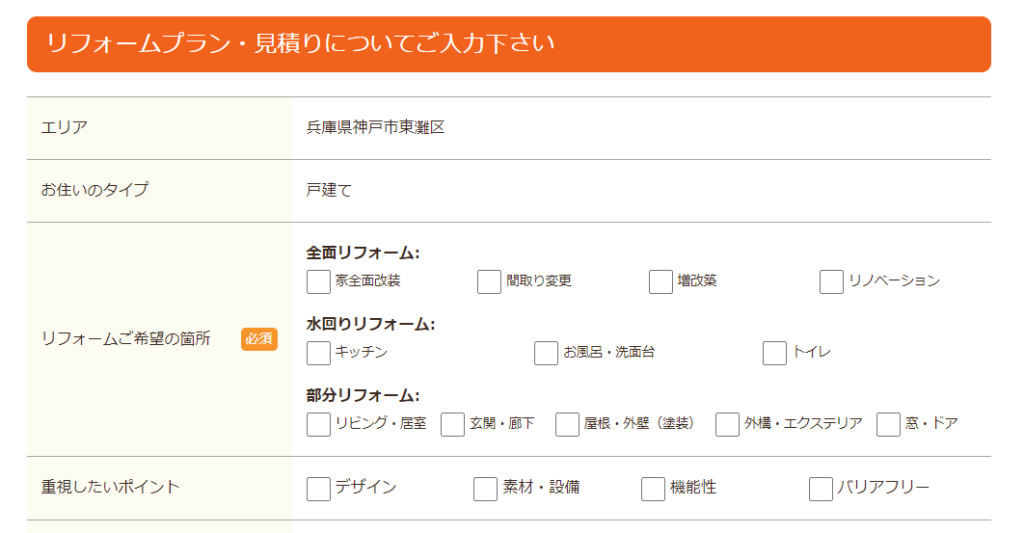Tick 外構・エクステリア checkbox
1024x533 pixels.
[x=727, y=425]
